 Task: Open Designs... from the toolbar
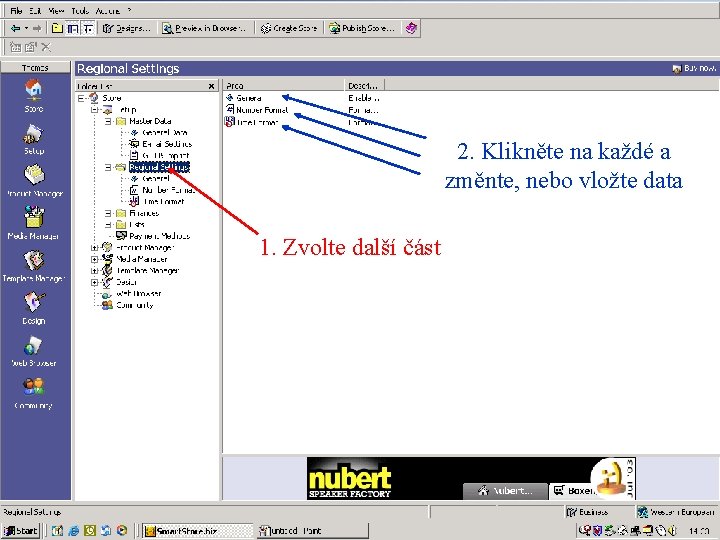[x=127, y=28]
